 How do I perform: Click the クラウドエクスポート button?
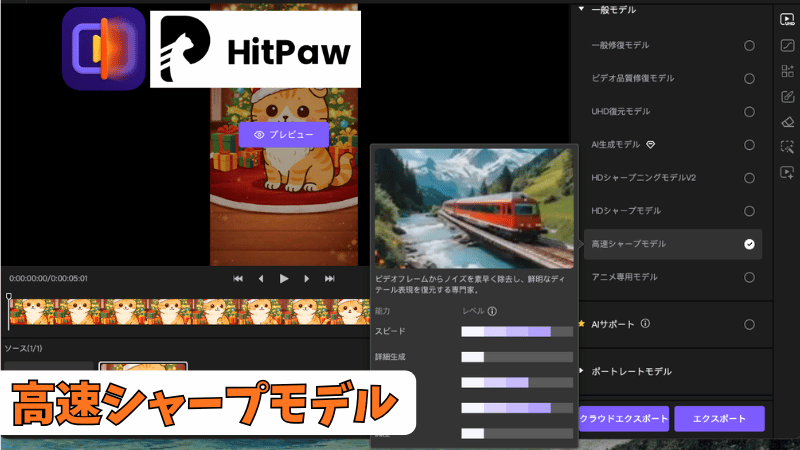tap(624, 419)
